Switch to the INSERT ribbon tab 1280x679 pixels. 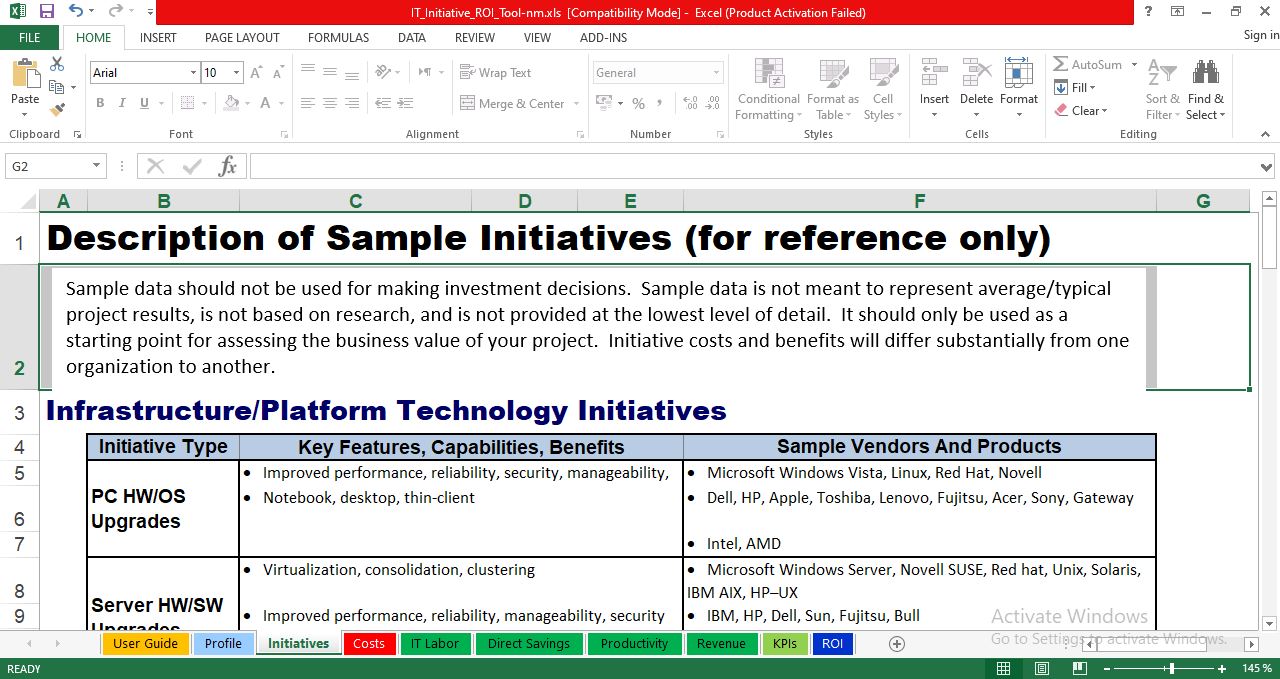158,37
